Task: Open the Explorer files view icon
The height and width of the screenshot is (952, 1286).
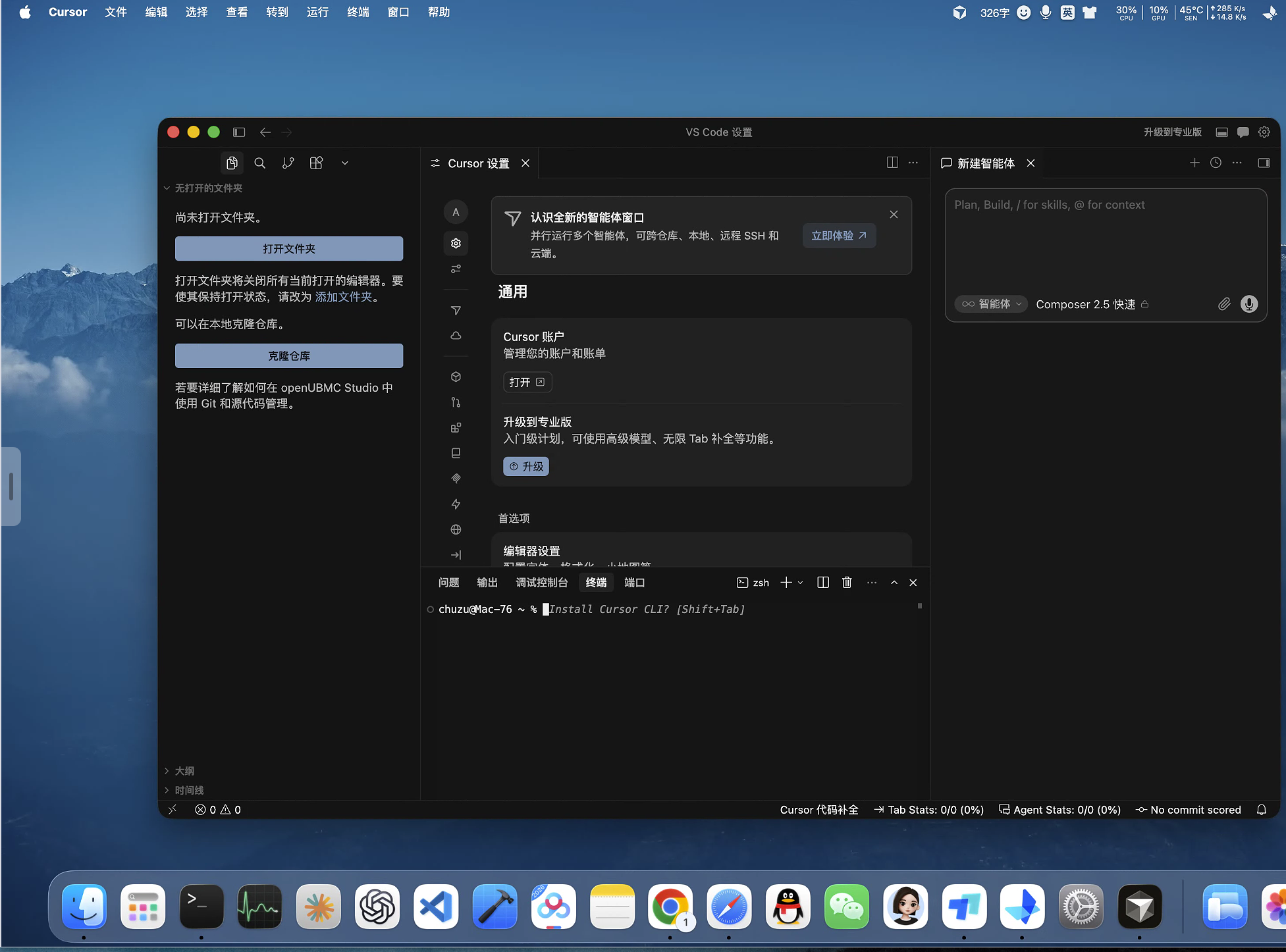Action: [x=232, y=163]
